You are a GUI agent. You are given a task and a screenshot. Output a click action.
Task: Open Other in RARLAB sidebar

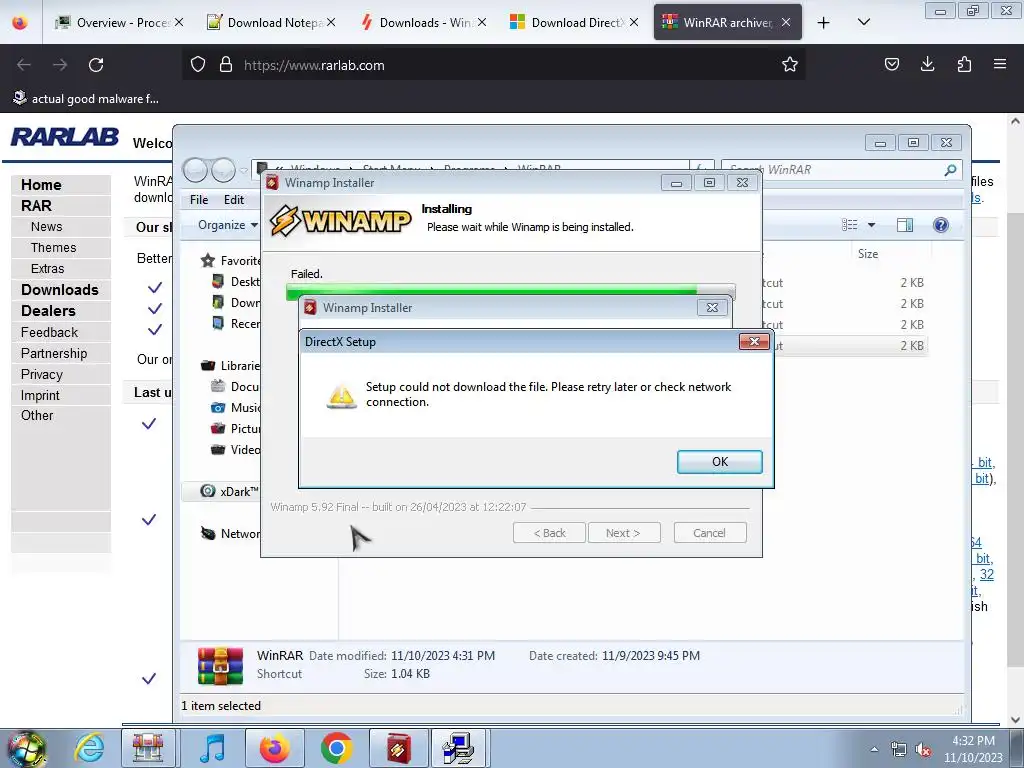(x=37, y=415)
